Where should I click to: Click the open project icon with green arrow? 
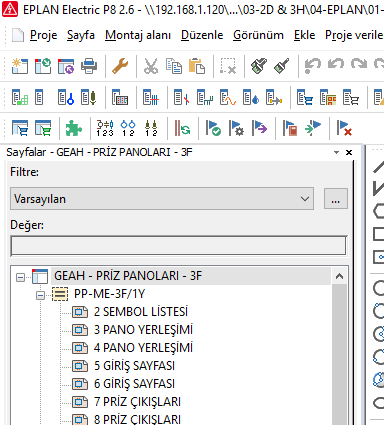[43, 66]
